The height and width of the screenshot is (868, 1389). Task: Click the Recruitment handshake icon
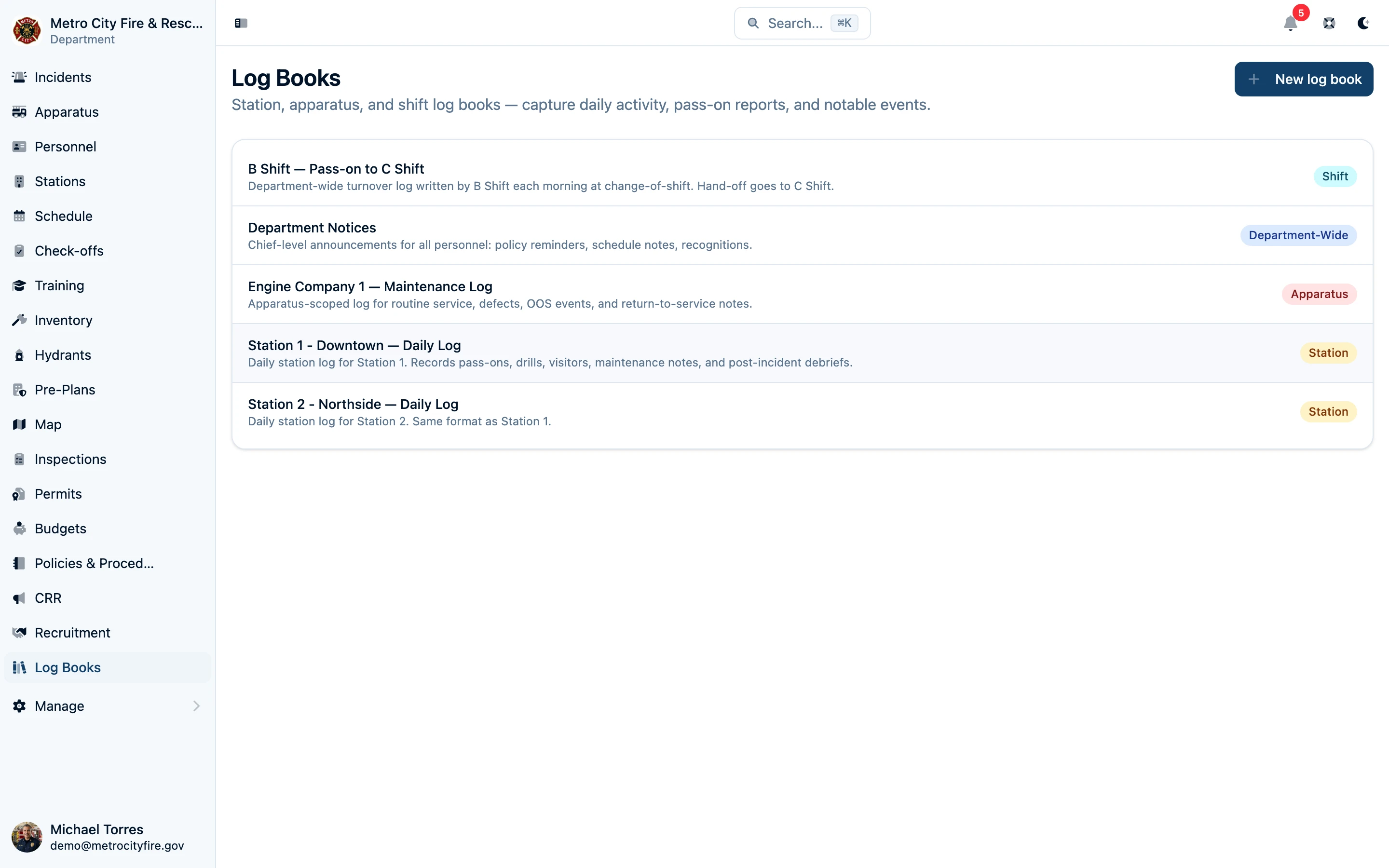coord(19,633)
